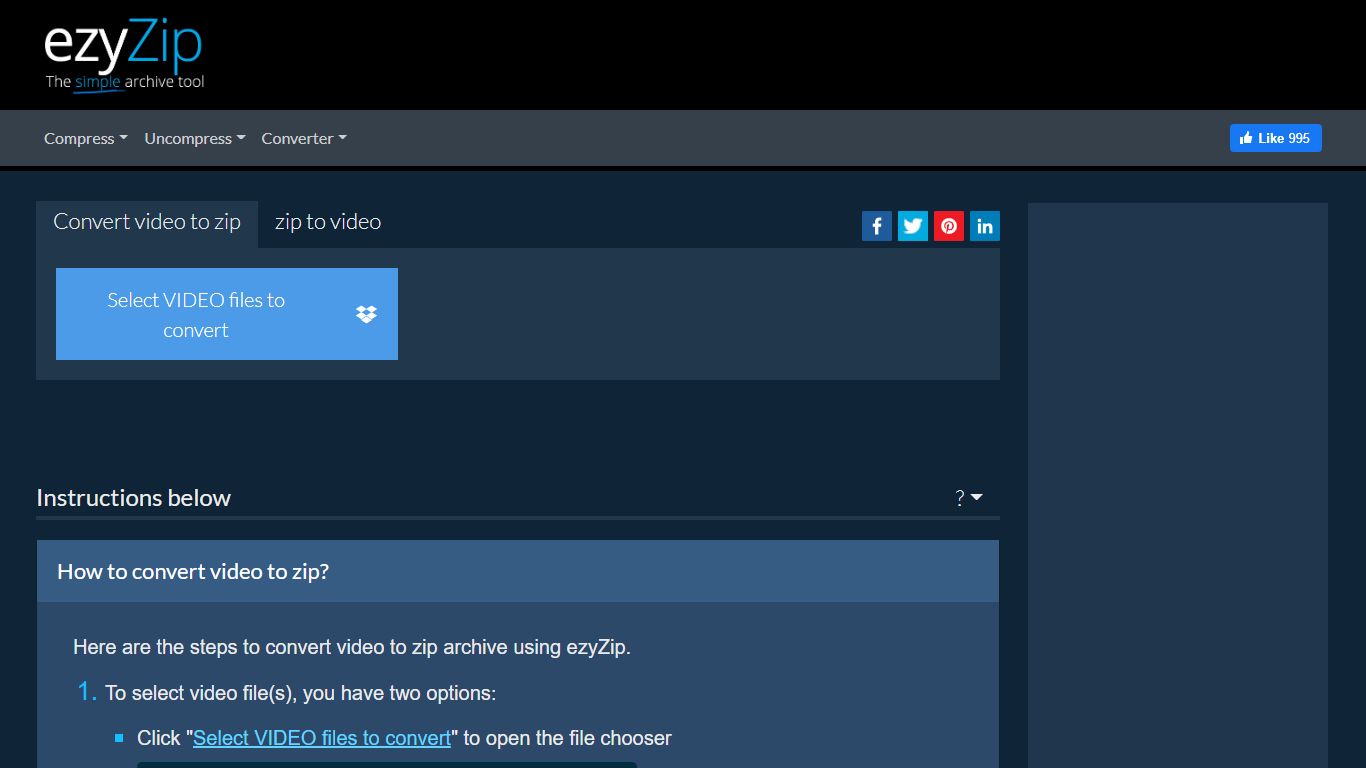
Task: Click the step 1 text 'To select video file(s)'
Action: tap(201, 693)
